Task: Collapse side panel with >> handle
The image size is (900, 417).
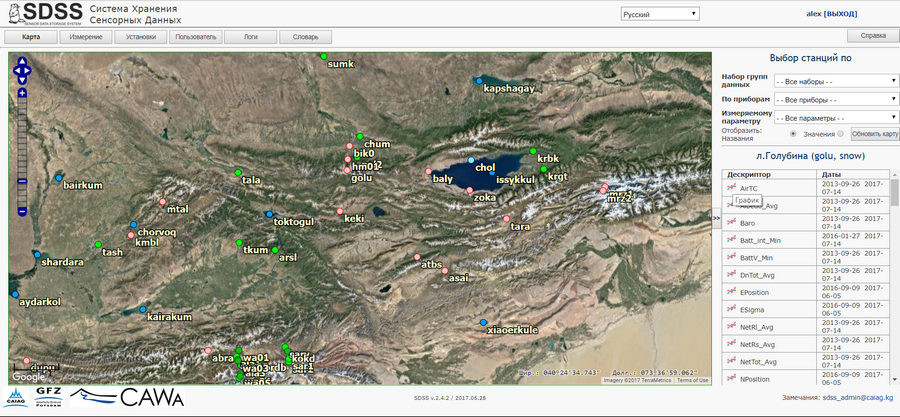Action: pos(715,216)
